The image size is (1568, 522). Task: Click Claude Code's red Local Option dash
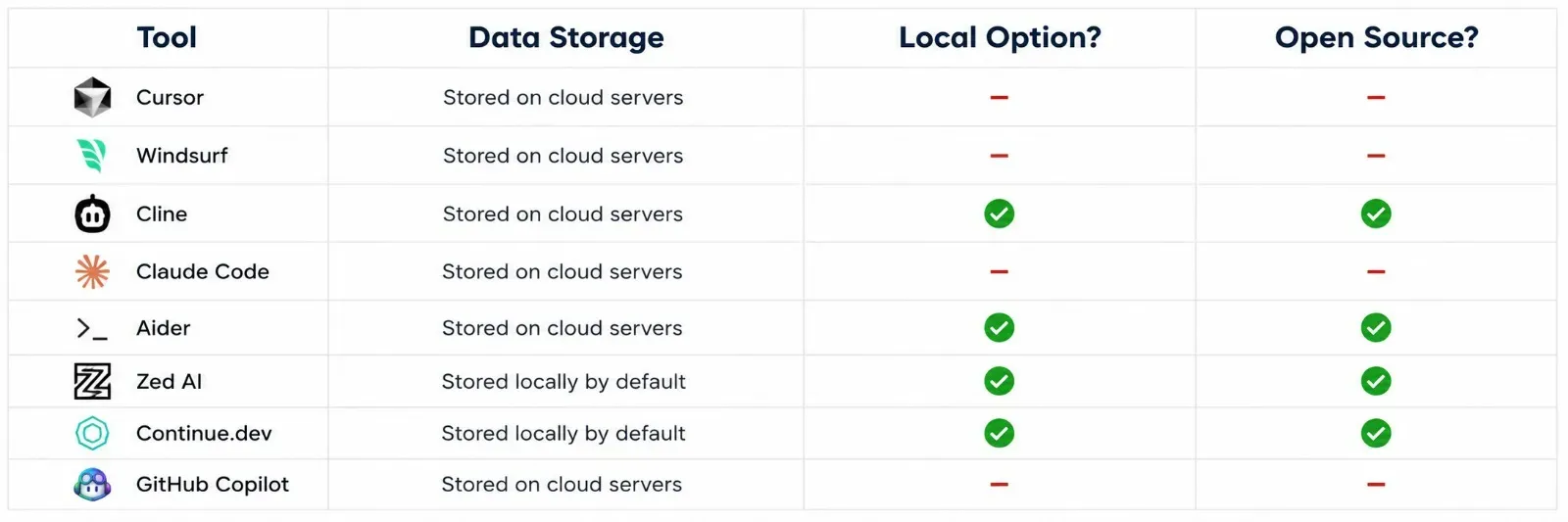[x=999, y=271]
